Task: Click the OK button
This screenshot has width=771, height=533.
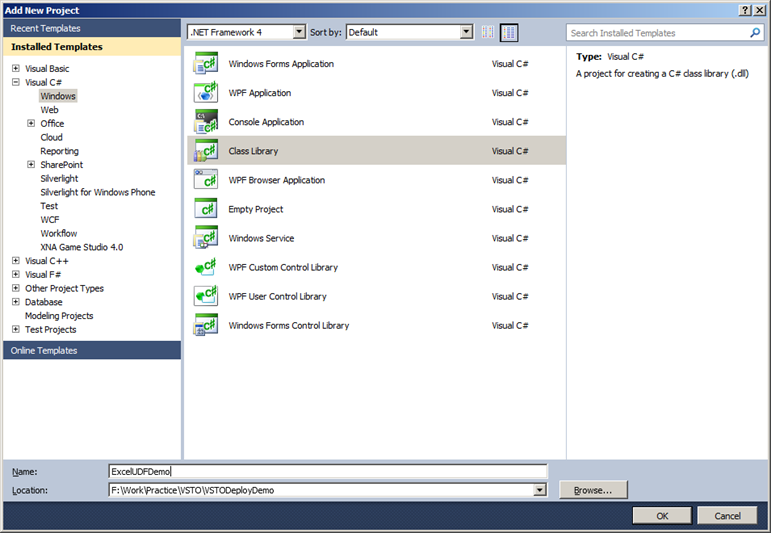Action: click(662, 516)
